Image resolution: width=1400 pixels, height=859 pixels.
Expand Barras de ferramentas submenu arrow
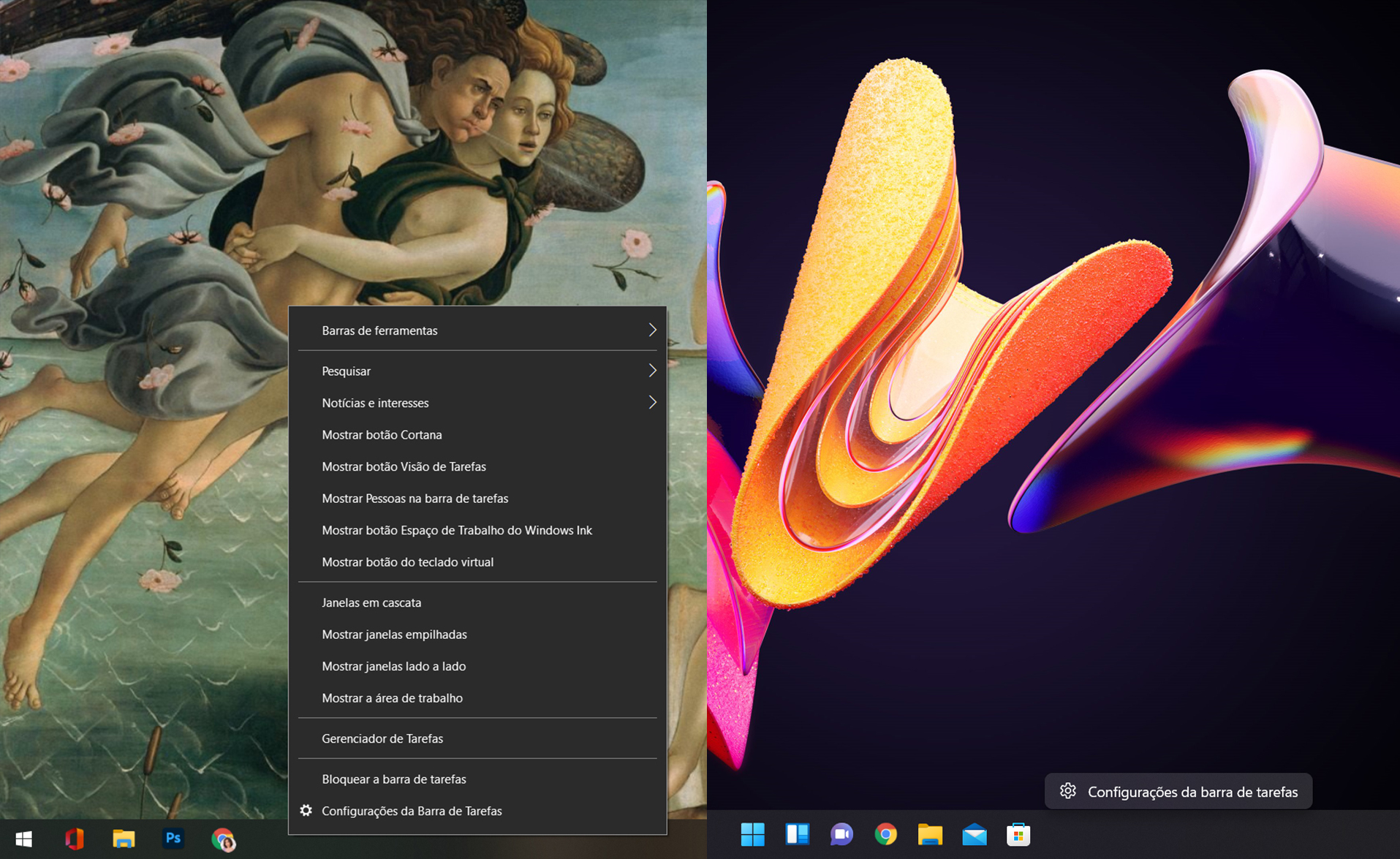[652, 330]
